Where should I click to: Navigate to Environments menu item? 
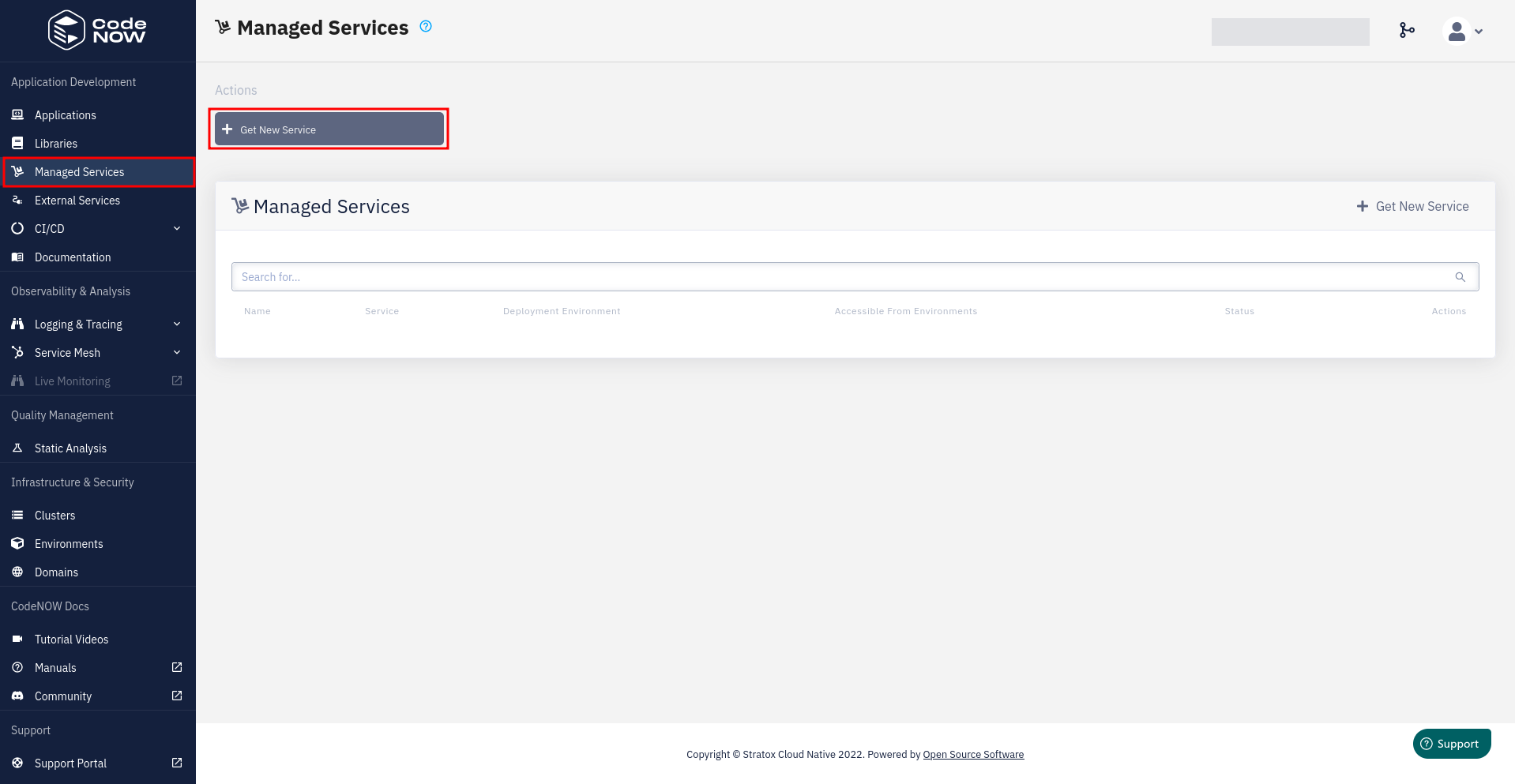[69, 544]
